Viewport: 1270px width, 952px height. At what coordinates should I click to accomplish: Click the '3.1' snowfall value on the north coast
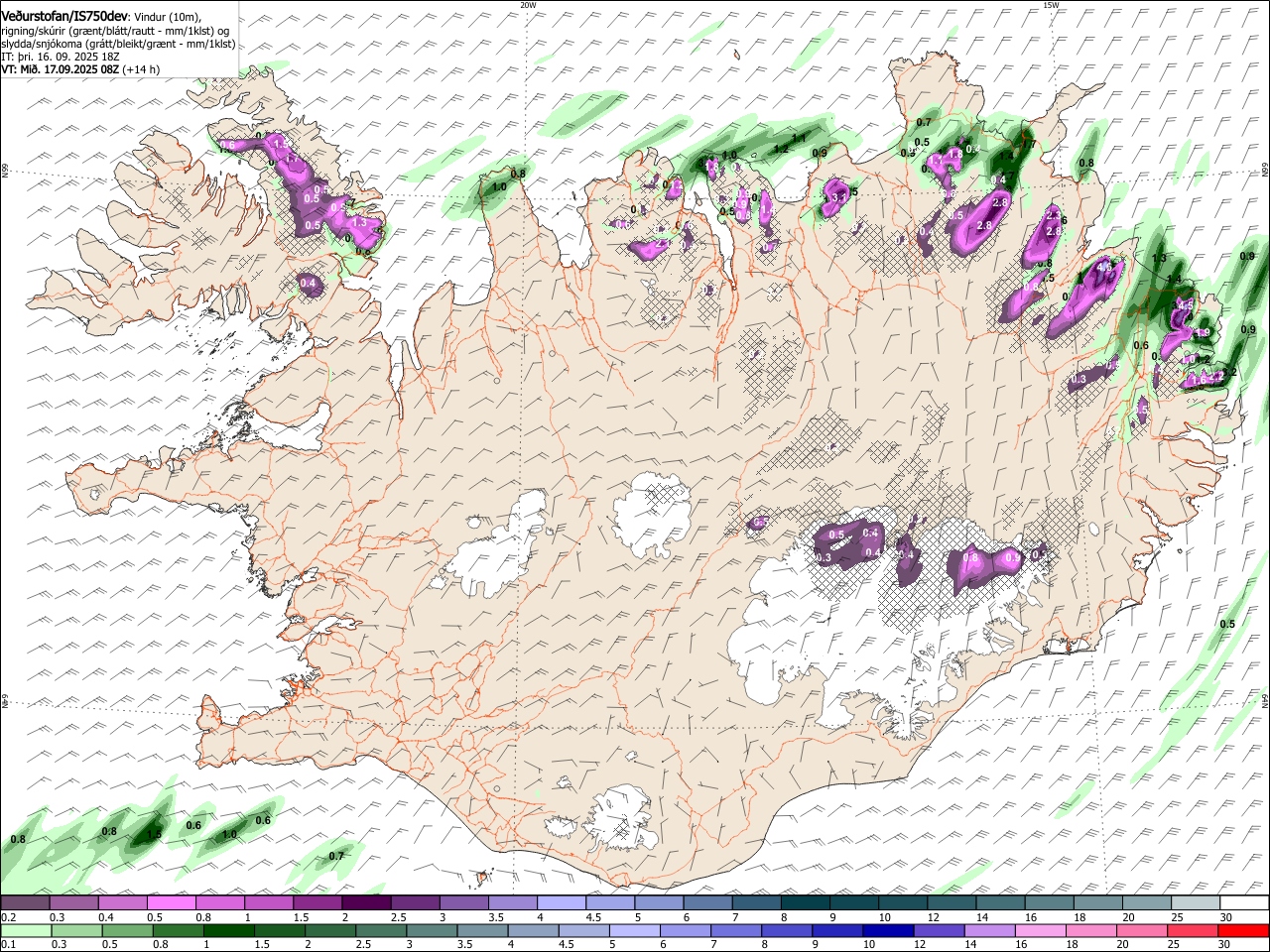pos(837,197)
